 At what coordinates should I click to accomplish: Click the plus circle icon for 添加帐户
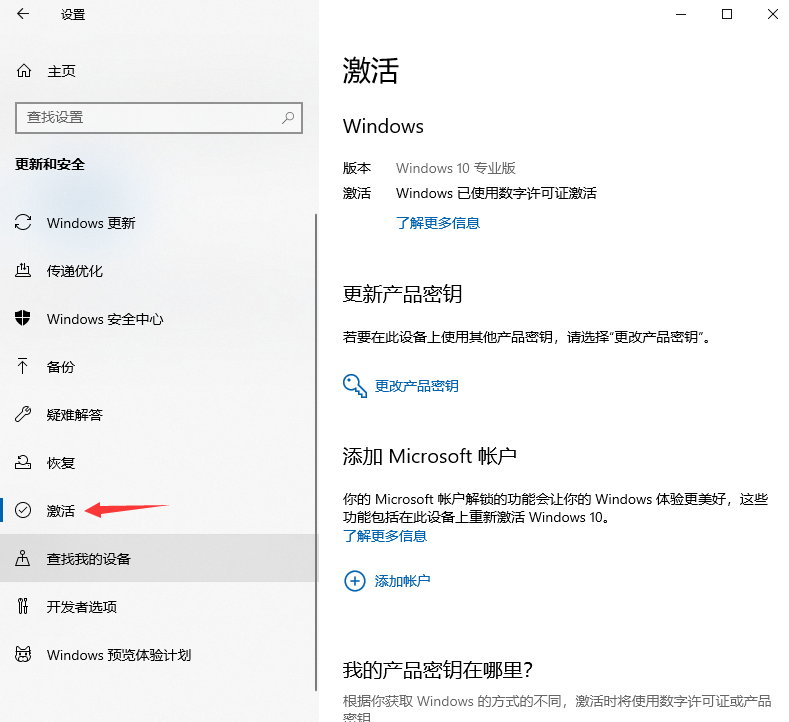pos(355,581)
